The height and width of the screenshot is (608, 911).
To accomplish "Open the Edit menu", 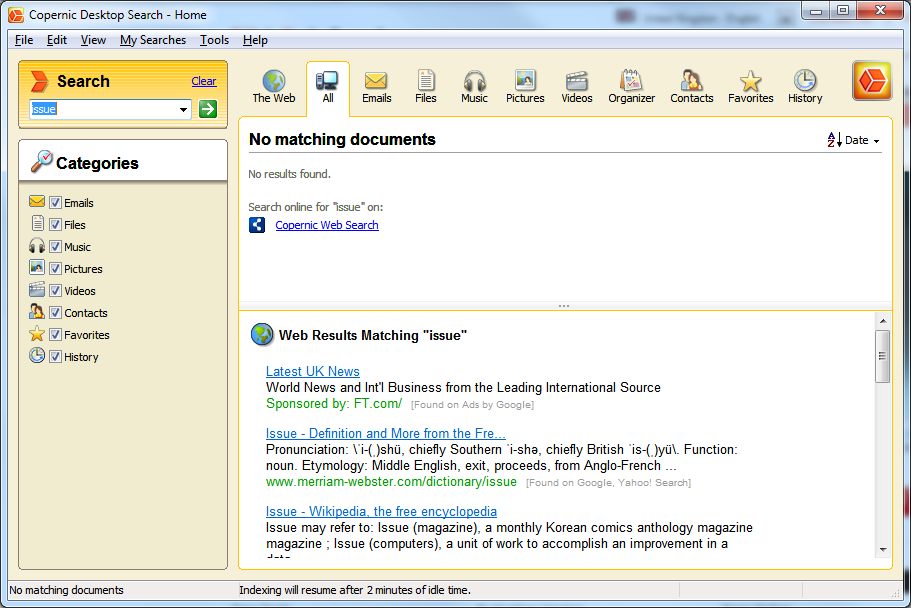I will click(x=57, y=40).
